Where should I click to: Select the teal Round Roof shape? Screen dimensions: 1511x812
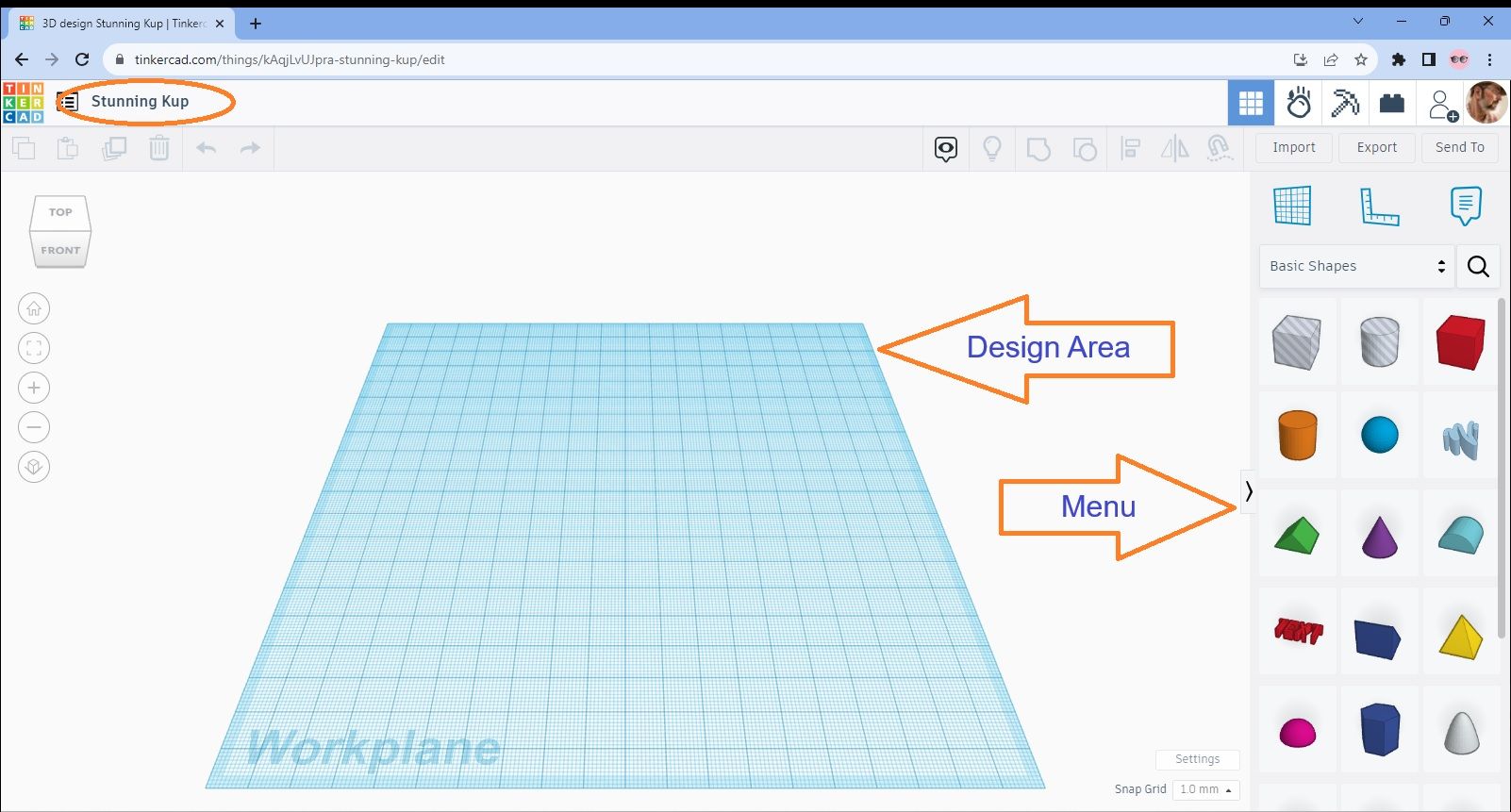tap(1461, 535)
